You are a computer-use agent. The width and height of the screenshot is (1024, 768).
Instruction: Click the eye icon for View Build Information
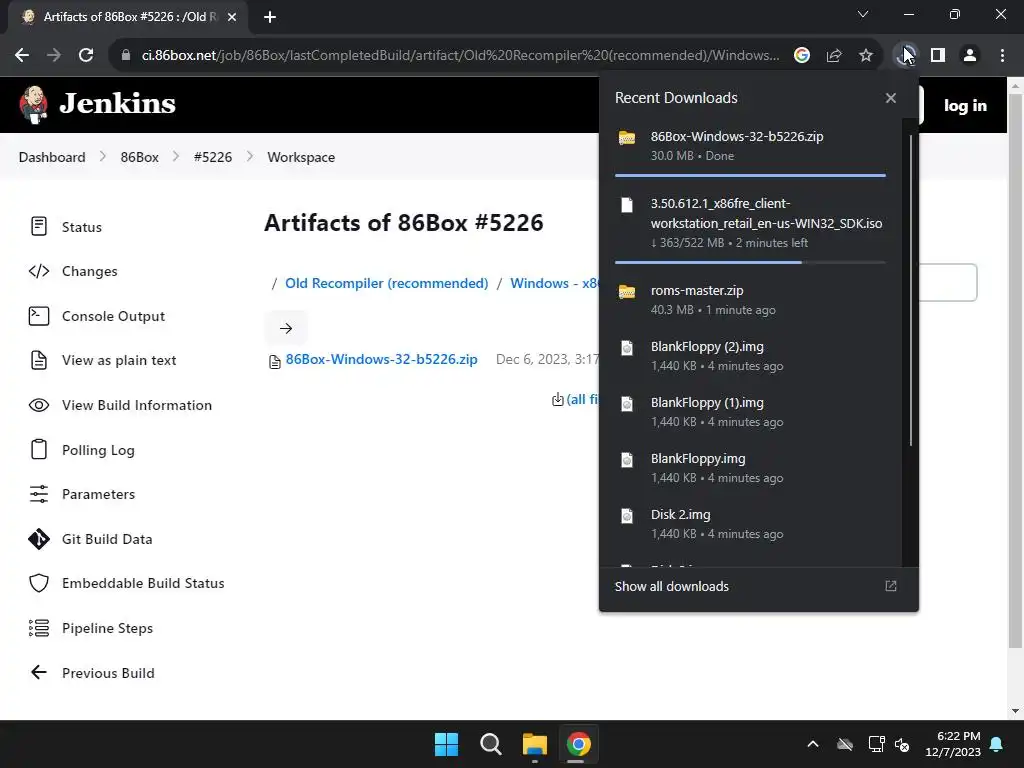pos(39,405)
